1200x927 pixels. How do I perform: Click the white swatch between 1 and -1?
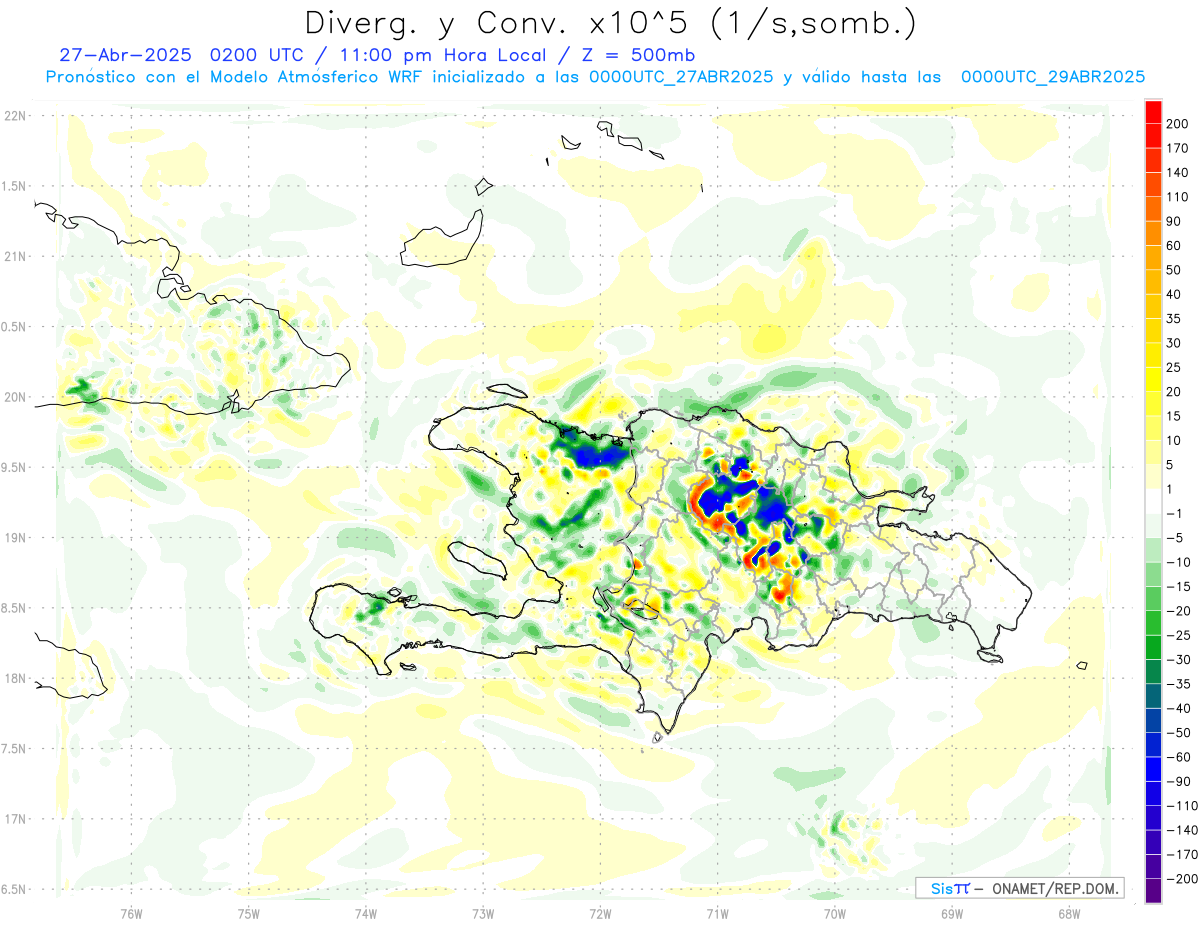pyautogui.click(x=1153, y=501)
